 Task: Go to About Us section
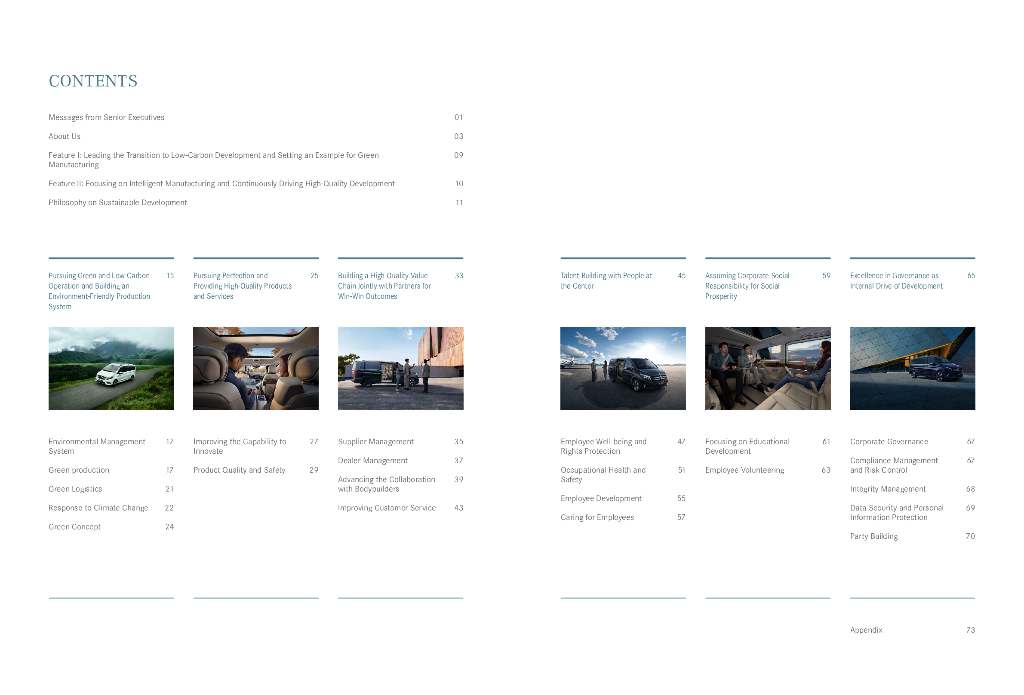click(65, 137)
